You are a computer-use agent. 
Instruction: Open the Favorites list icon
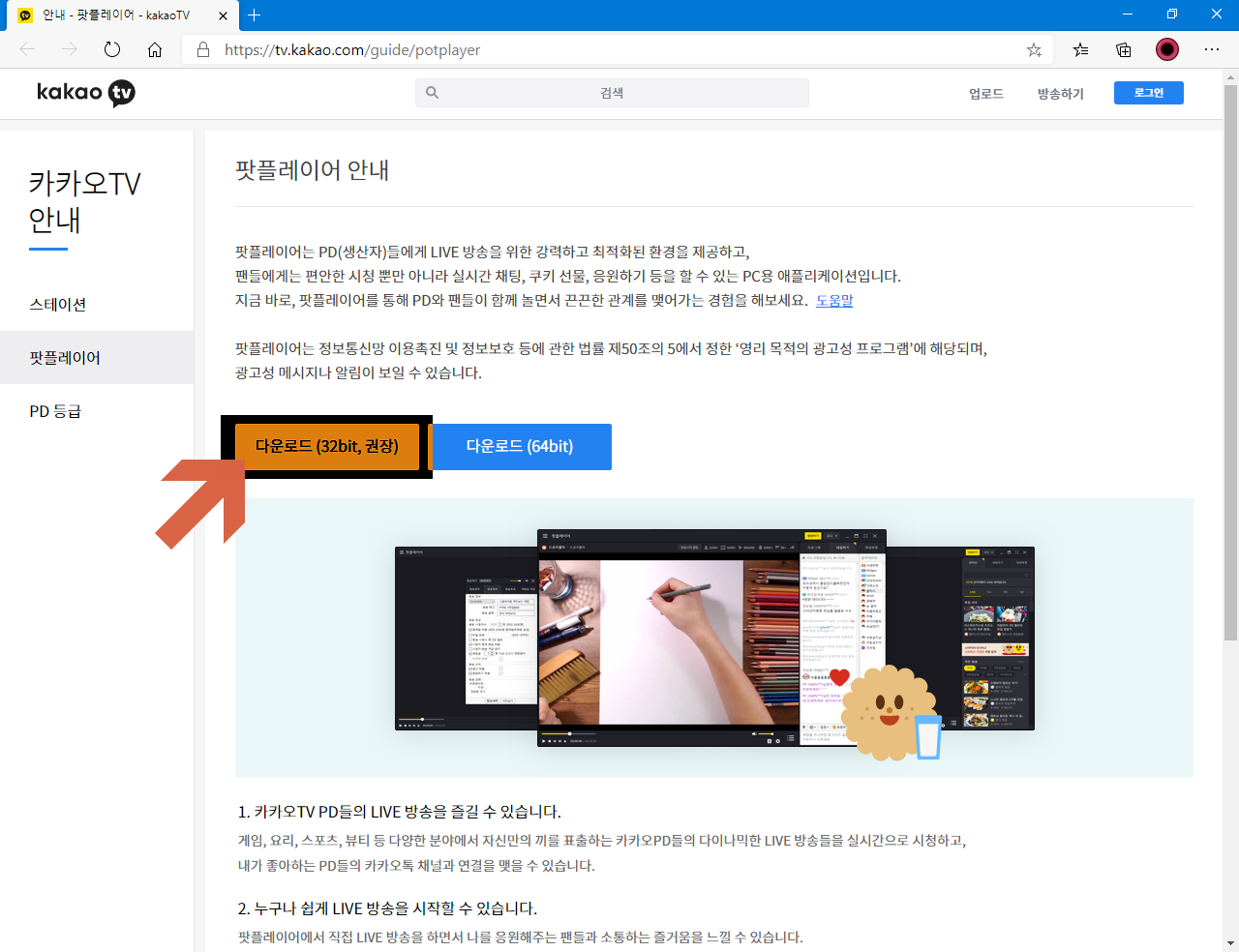pyautogui.click(x=1080, y=49)
